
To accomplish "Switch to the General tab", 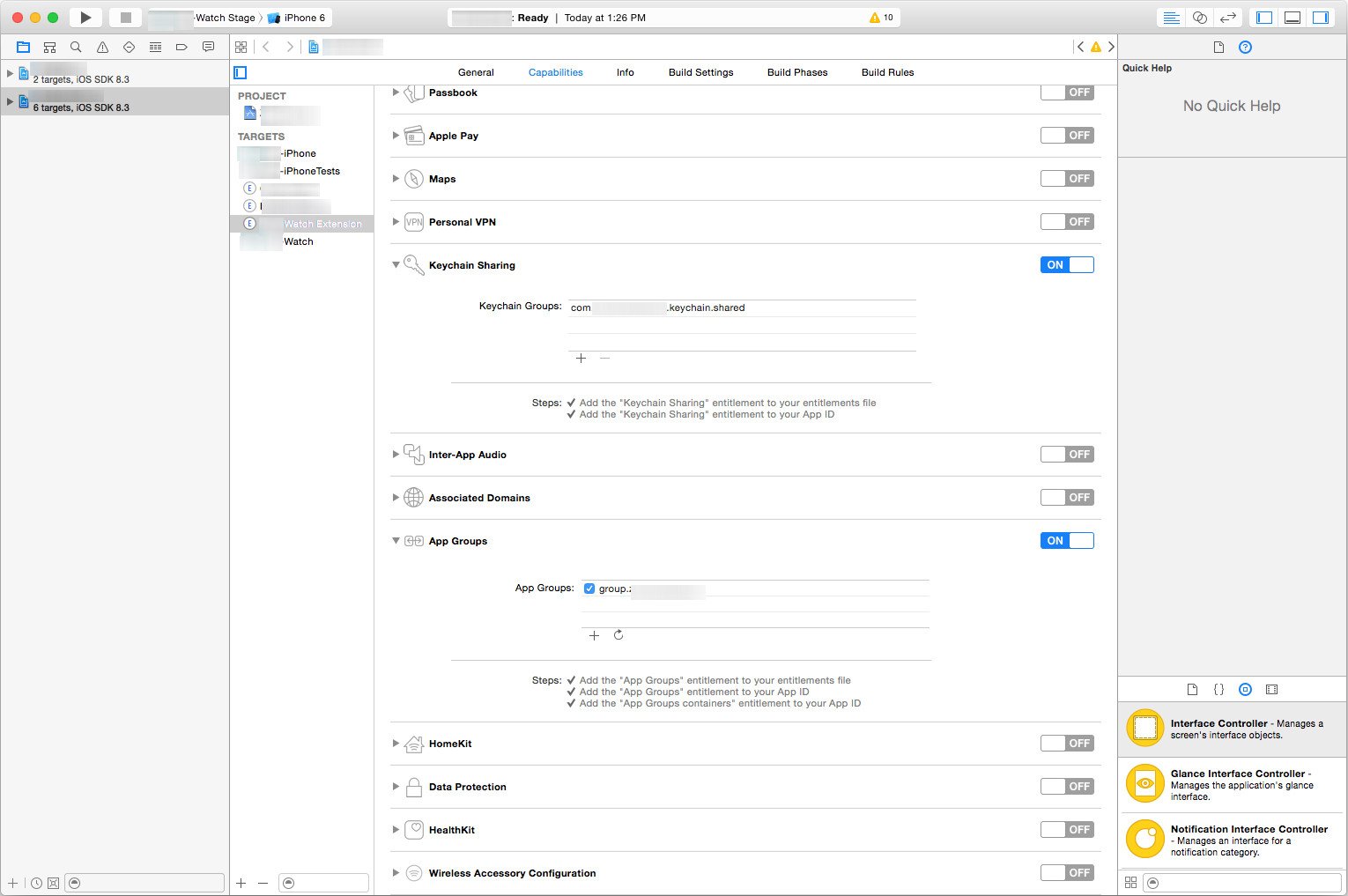I will pos(476,72).
